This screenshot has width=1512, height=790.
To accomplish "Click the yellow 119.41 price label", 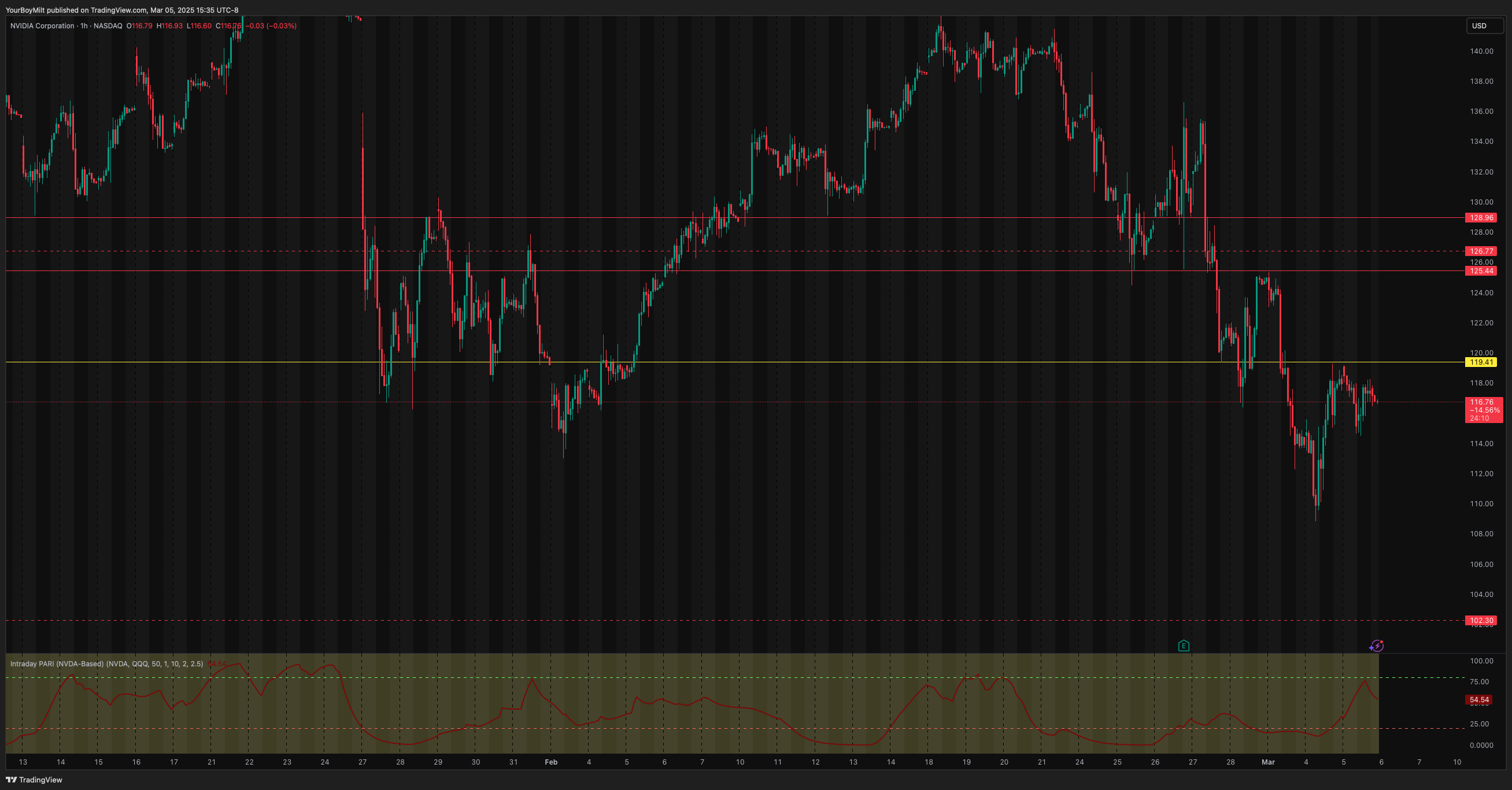I will tap(1481, 362).
